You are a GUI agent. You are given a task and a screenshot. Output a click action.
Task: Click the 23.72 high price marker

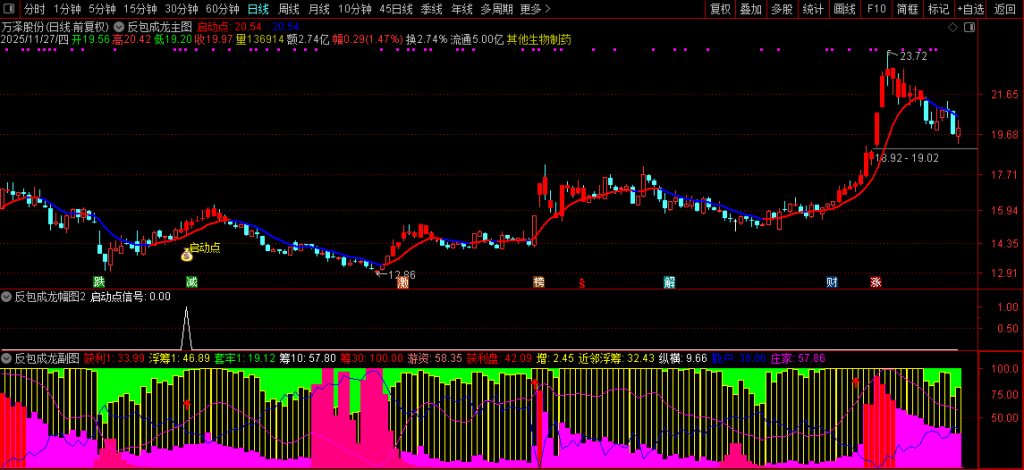[912, 56]
